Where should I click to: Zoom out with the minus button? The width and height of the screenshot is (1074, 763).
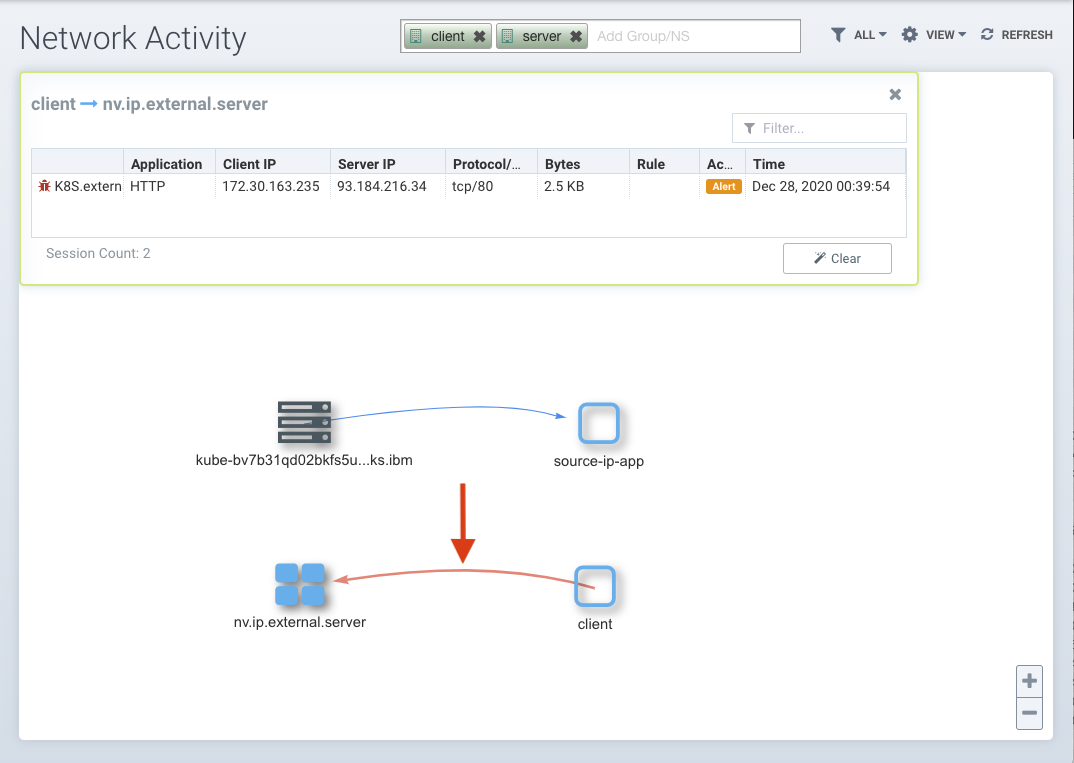[1029, 714]
